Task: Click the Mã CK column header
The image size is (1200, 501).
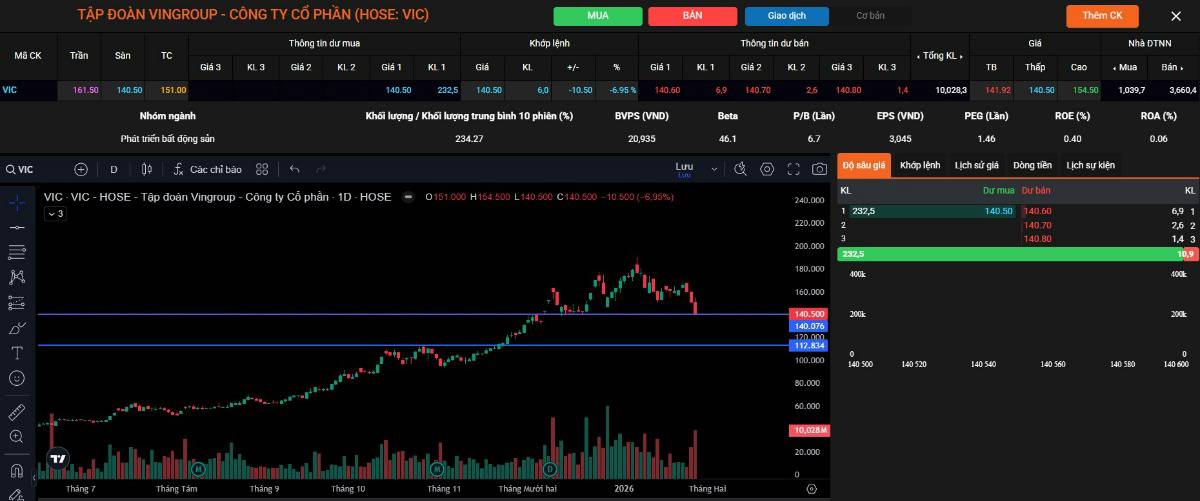Action: pos(28,56)
